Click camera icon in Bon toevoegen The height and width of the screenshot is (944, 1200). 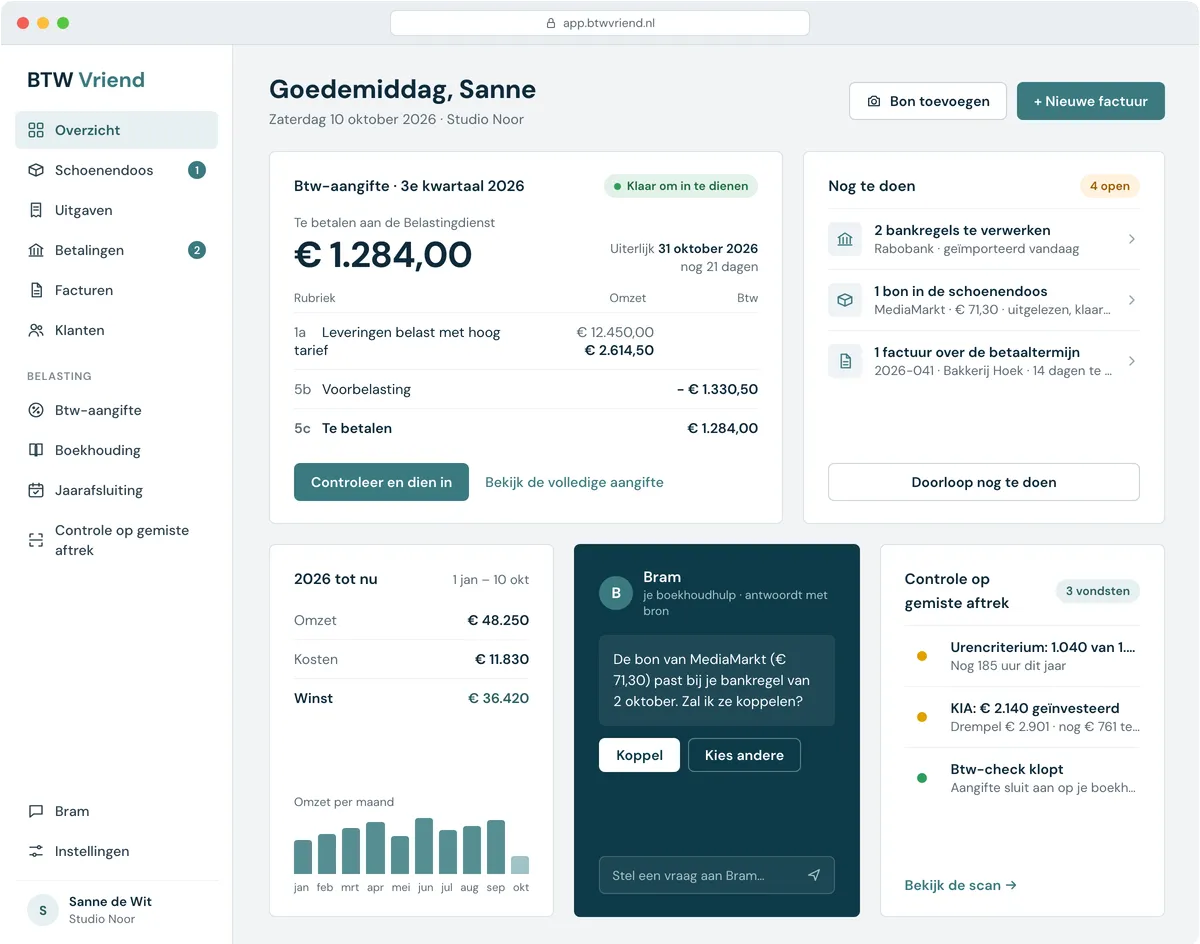pyautogui.click(x=874, y=101)
